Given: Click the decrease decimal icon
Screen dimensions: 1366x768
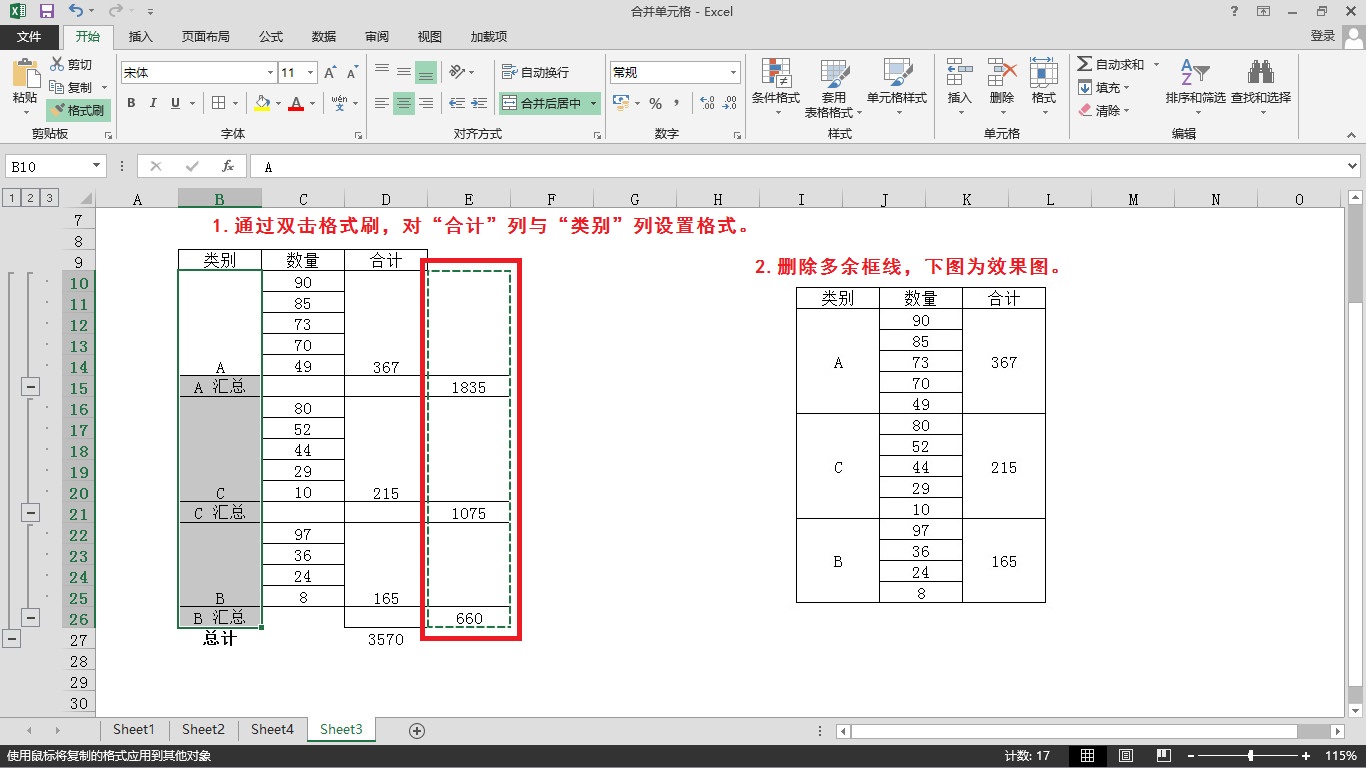Looking at the screenshot, I should point(731,103).
